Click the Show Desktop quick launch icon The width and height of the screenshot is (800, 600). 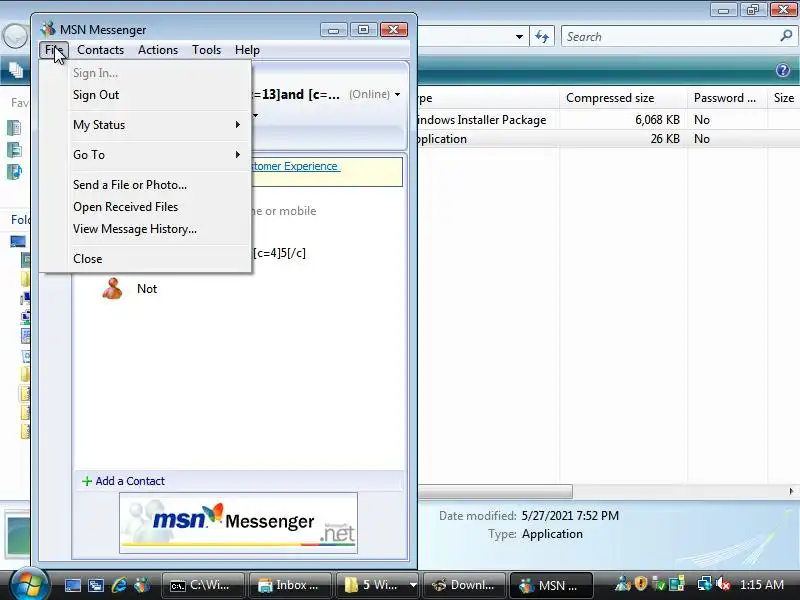click(72, 585)
